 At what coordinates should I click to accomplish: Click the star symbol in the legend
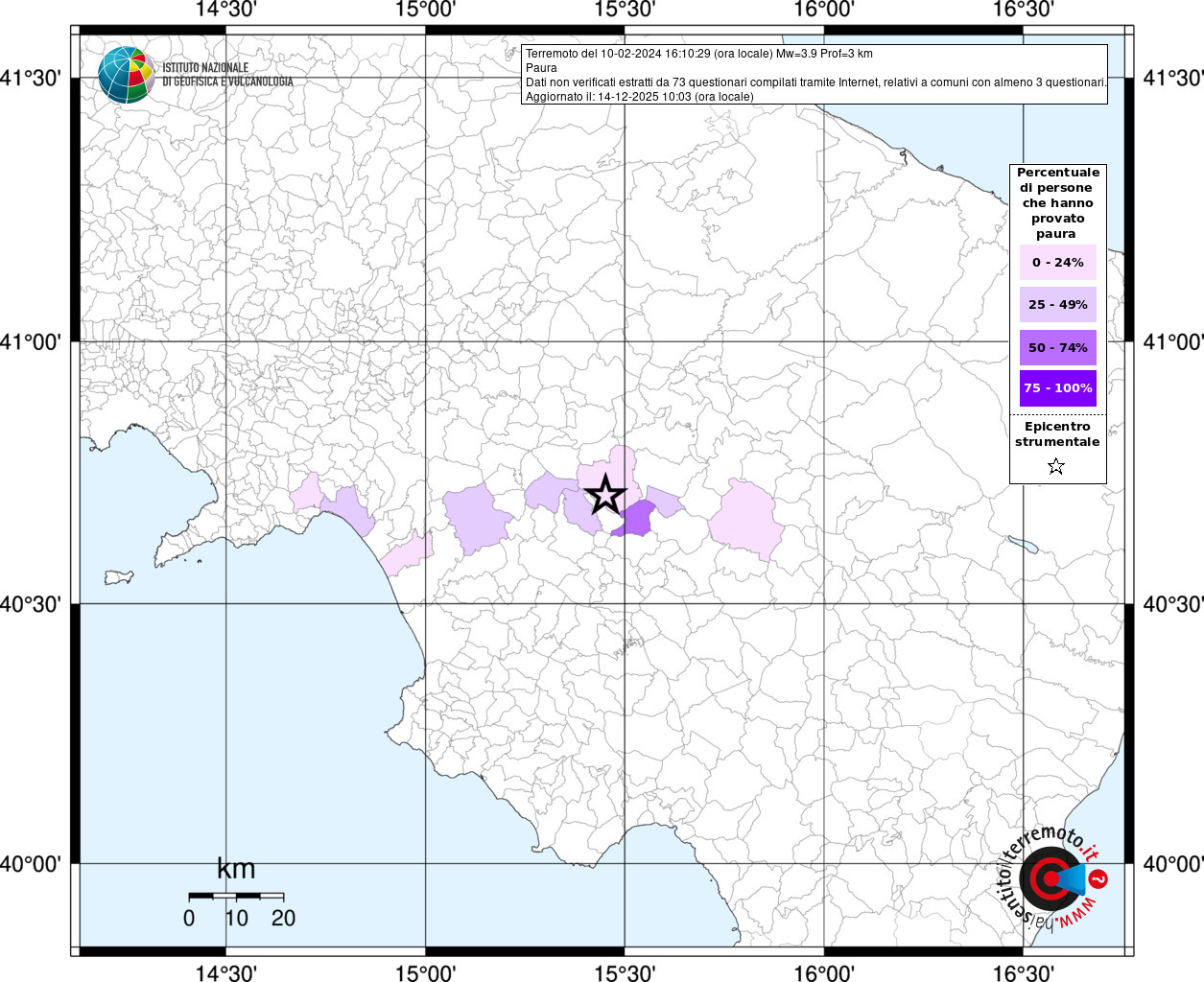tap(1056, 467)
